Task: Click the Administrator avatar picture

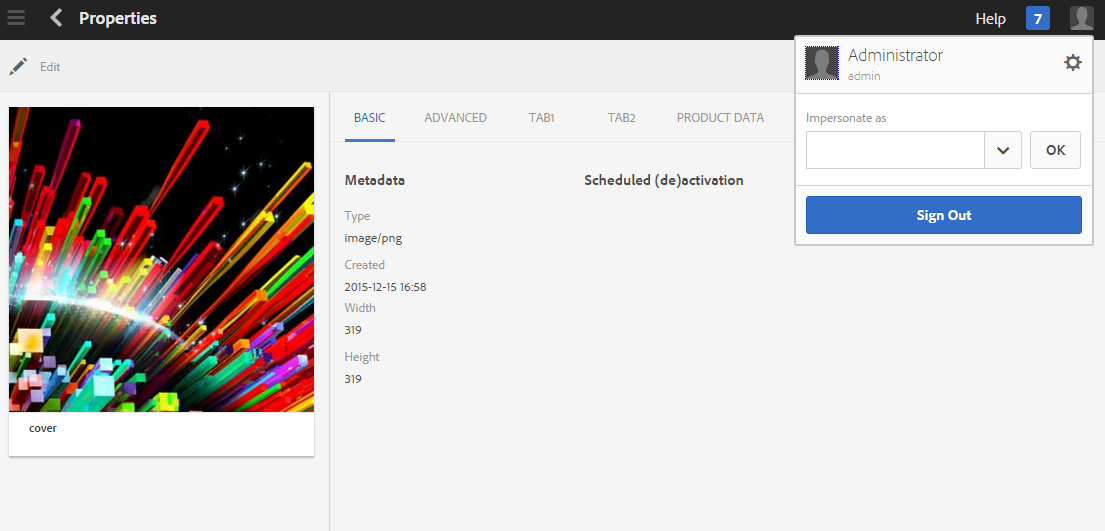Action: coord(822,63)
